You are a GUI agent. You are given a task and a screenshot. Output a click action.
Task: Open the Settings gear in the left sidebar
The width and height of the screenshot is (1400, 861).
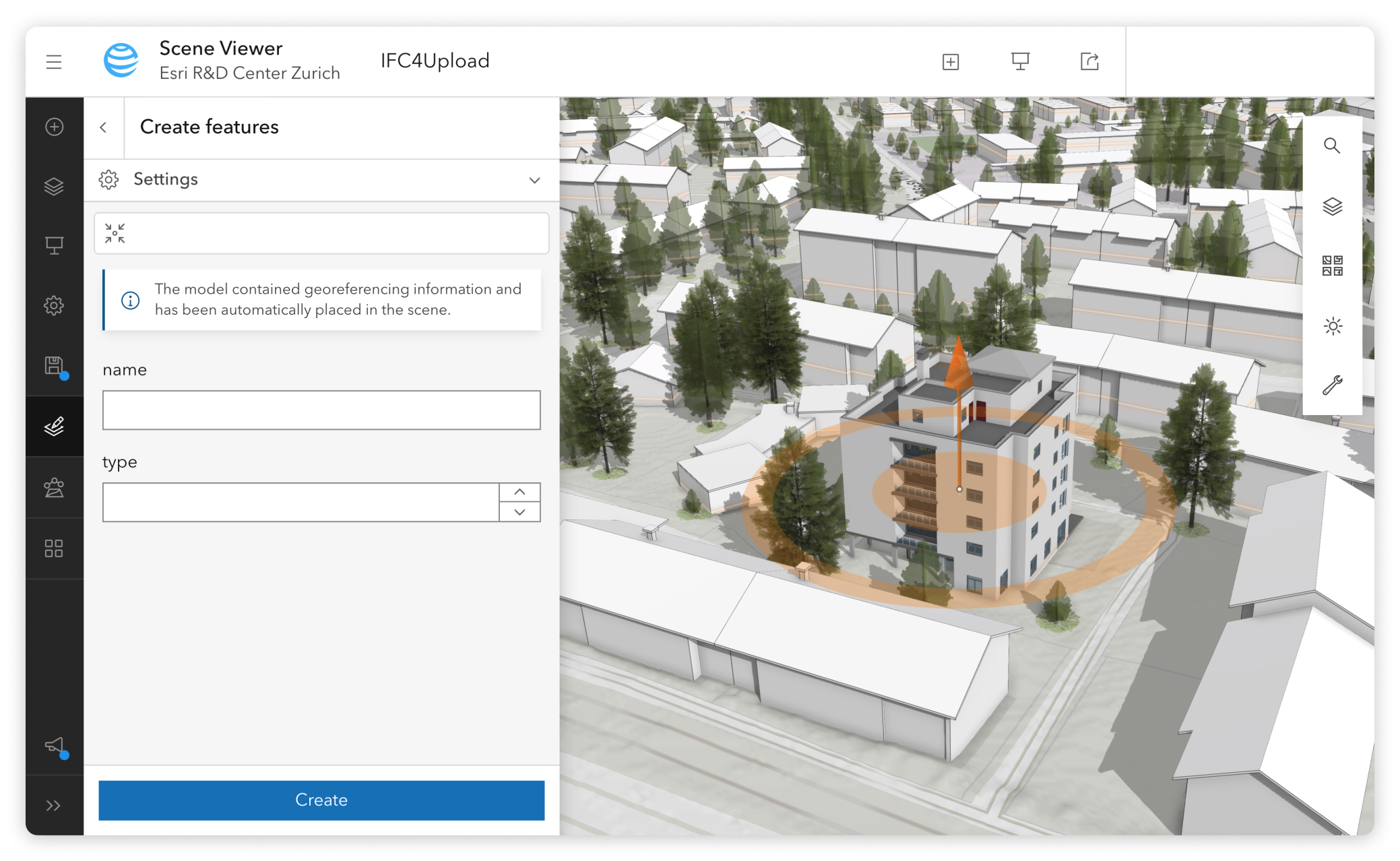click(55, 305)
